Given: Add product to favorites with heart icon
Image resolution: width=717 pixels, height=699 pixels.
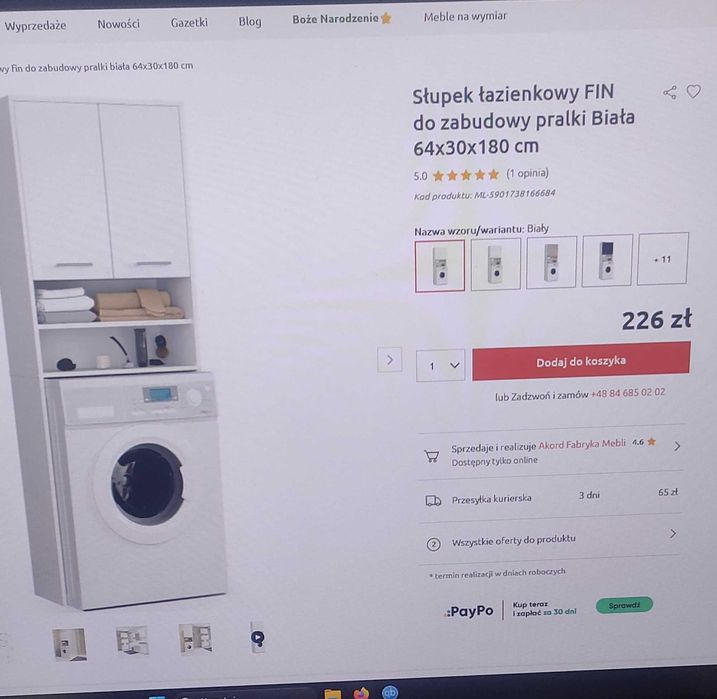Looking at the screenshot, I should (x=693, y=91).
